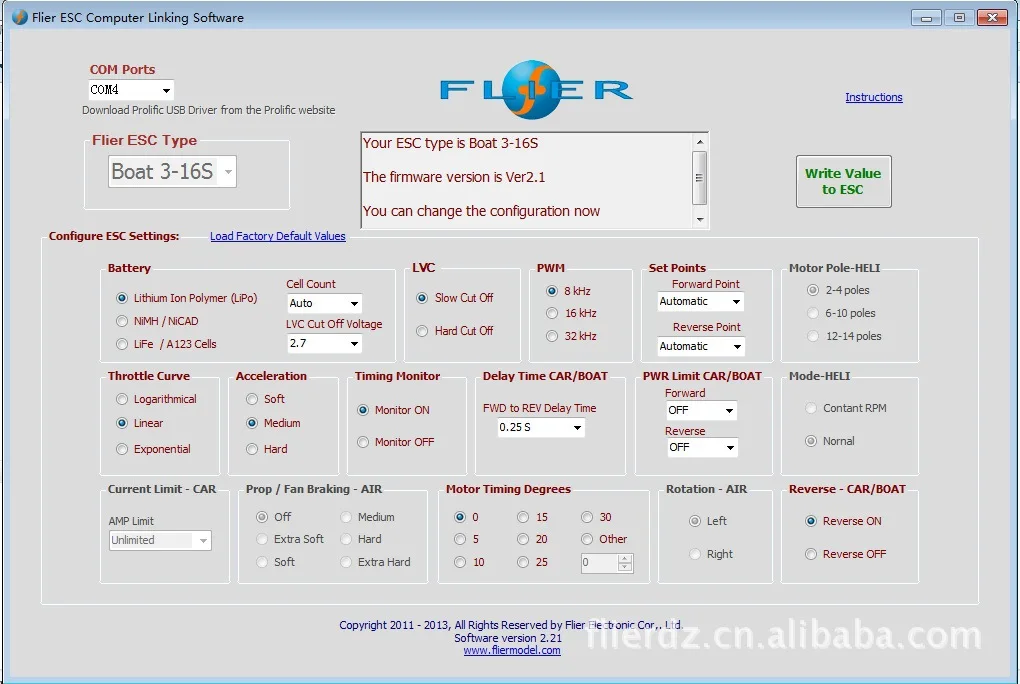
Task: Set Motor Timing to 30 degrees
Action: click(x=597, y=517)
